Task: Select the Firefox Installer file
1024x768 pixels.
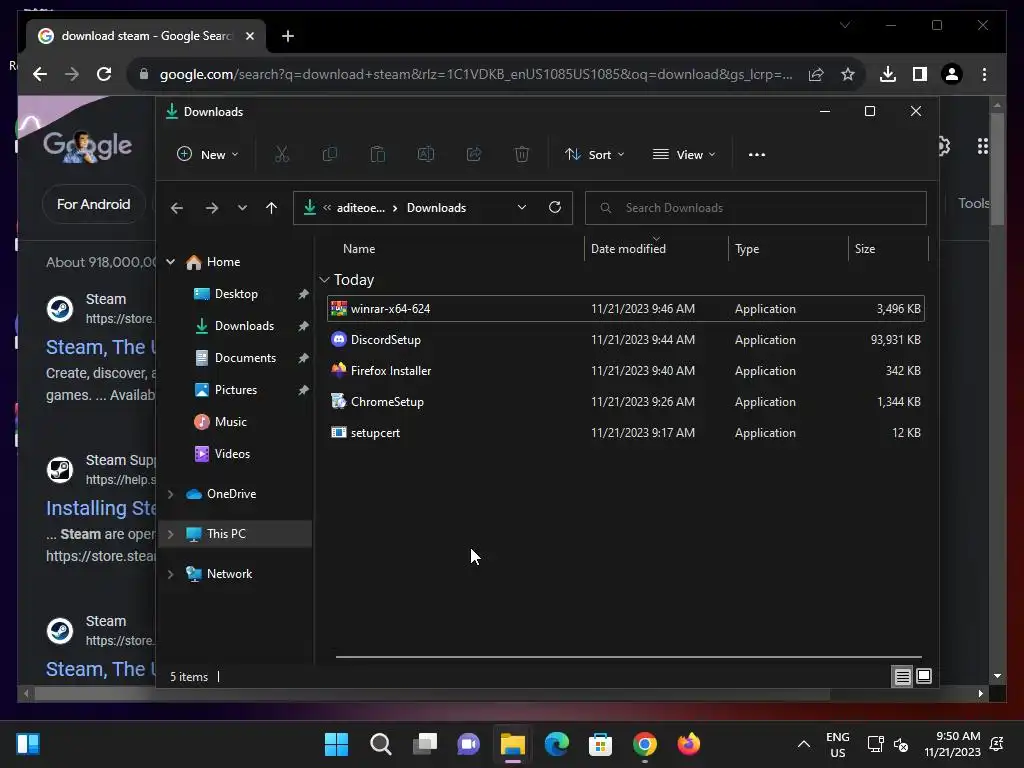Action: pyautogui.click(x=626, y=371)
